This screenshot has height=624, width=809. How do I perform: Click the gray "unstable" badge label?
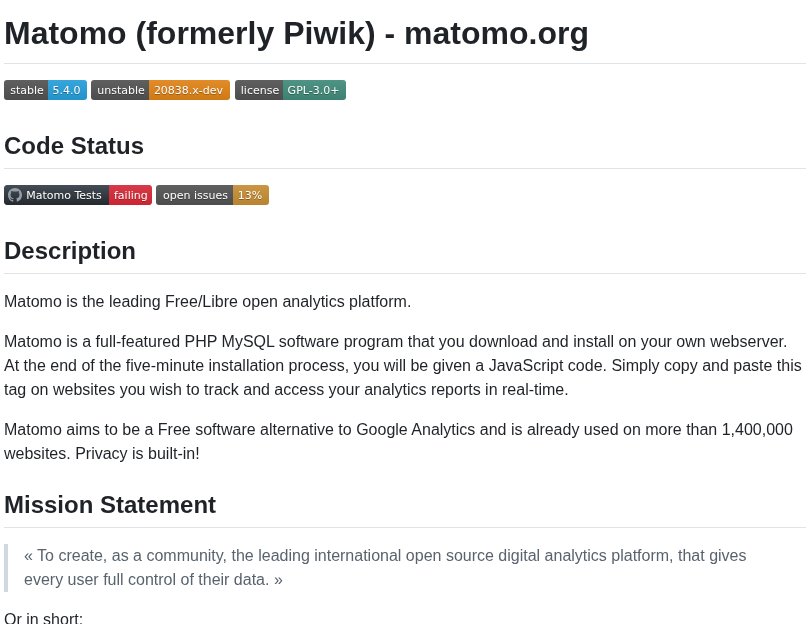pos(121,90)
